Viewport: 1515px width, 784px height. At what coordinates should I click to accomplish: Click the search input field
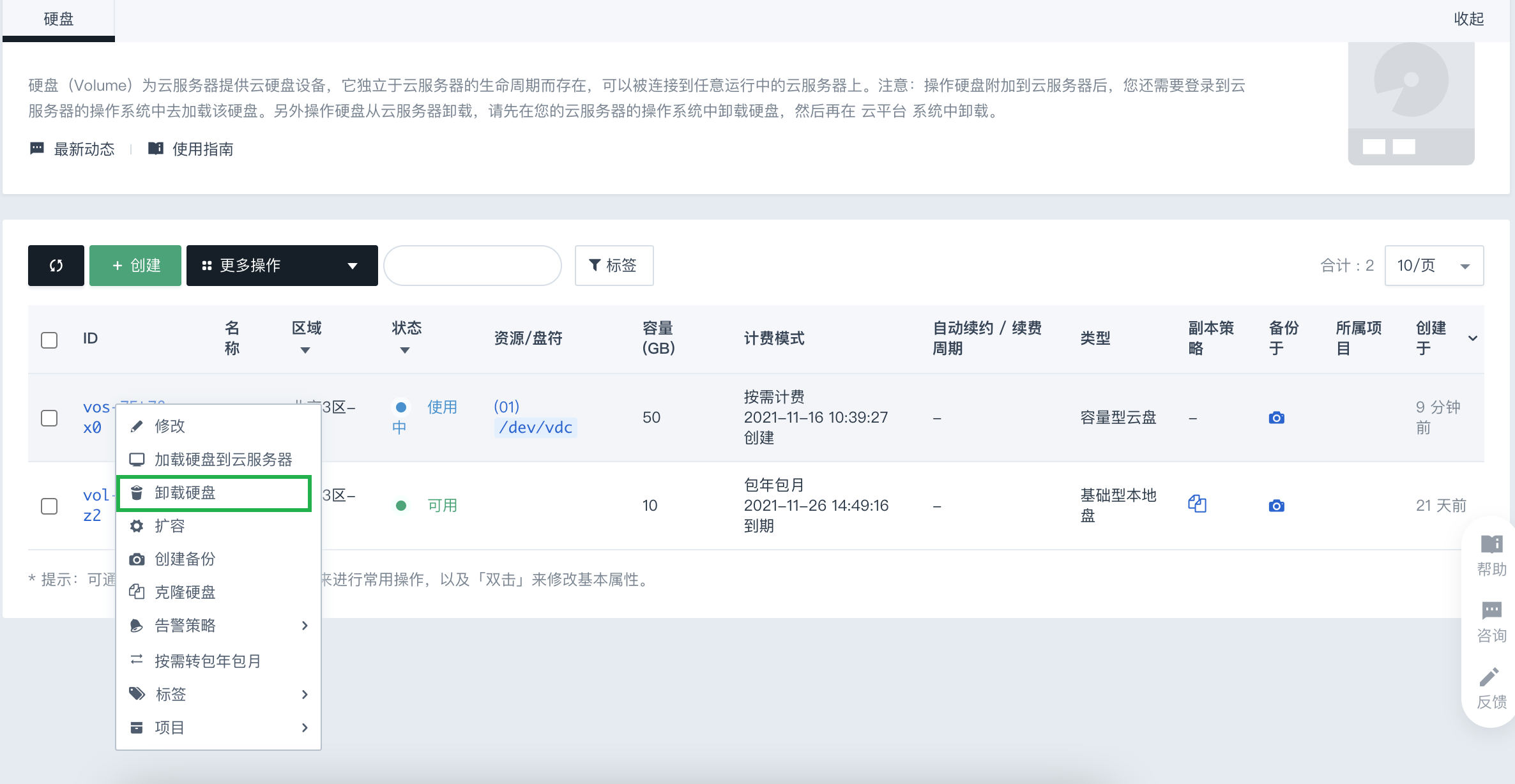tap(472, 266)
